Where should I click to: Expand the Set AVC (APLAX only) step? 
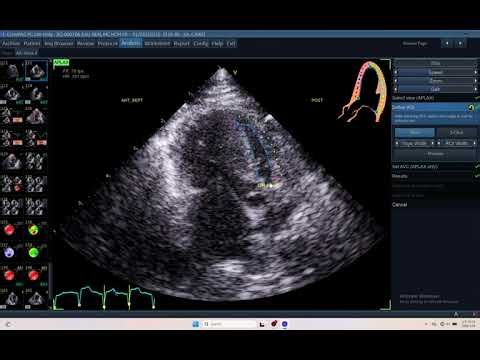tap(435, 166)
